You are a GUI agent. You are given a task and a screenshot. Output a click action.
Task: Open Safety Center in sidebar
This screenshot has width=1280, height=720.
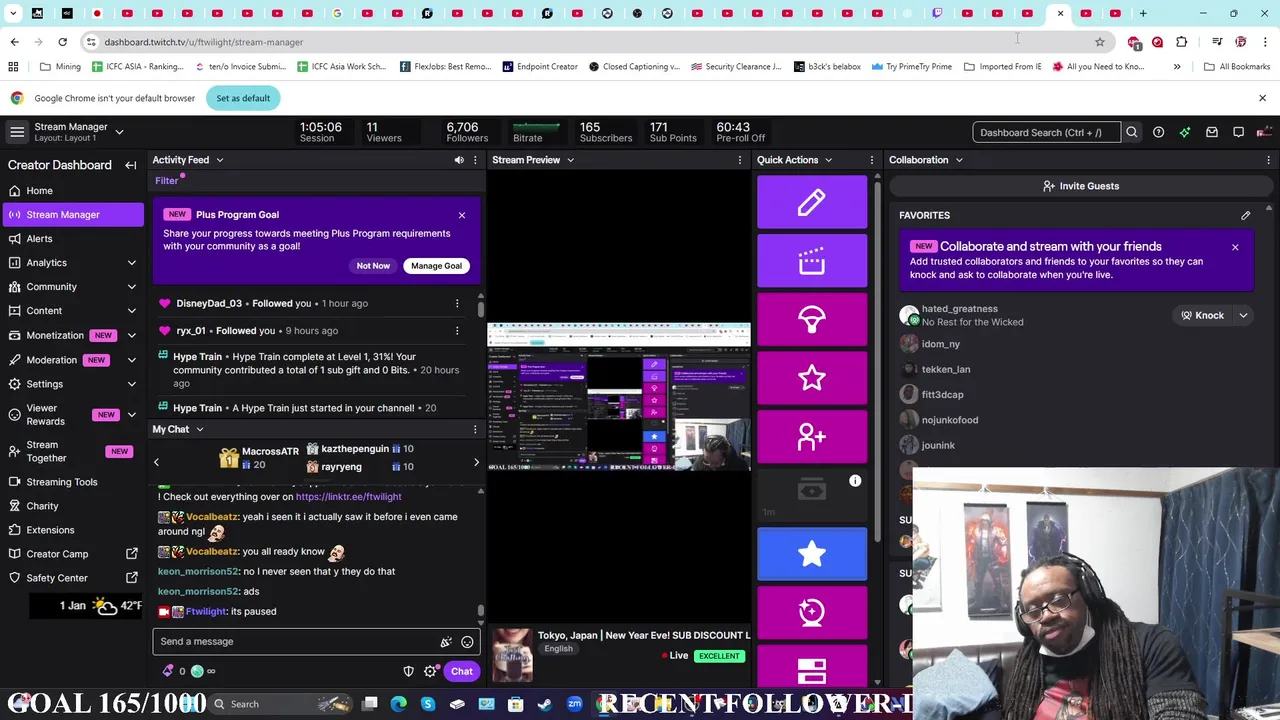pyautogui.click(x=72, y=577)
